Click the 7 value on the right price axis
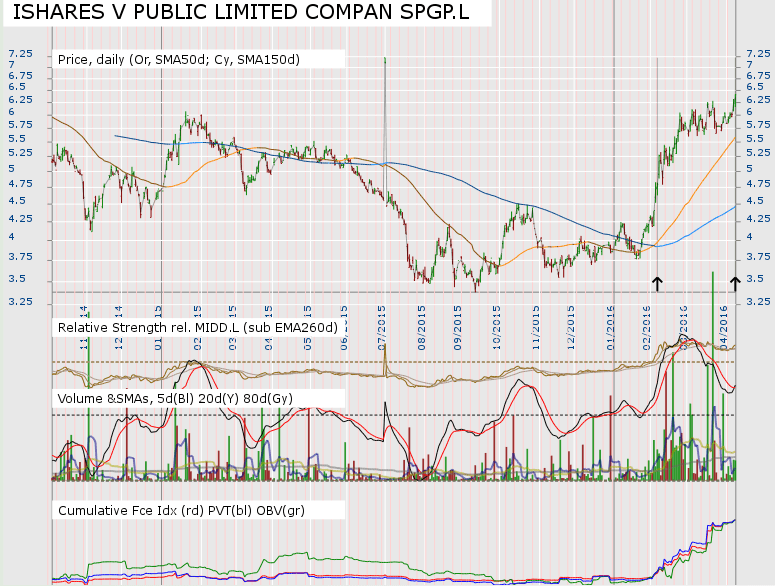This screenshot has width=775, height=586. 749,65
